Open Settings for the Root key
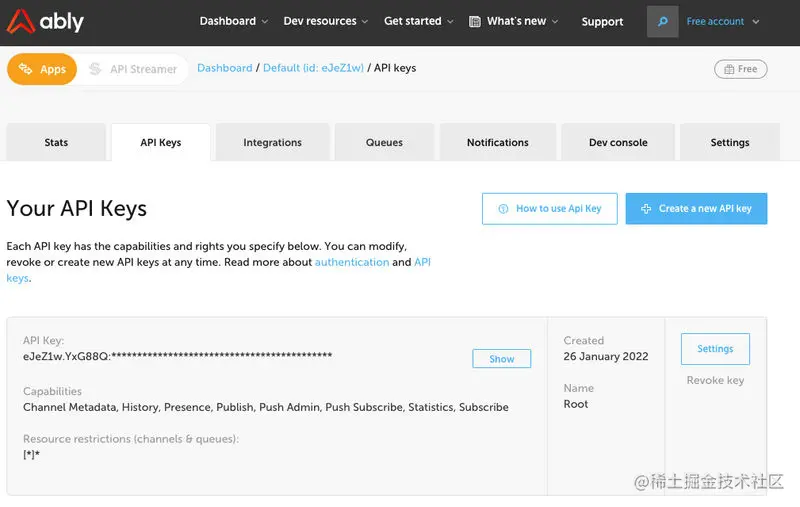Image resolution: width=800 pixels, height=507 pixels. click(715, 349)
